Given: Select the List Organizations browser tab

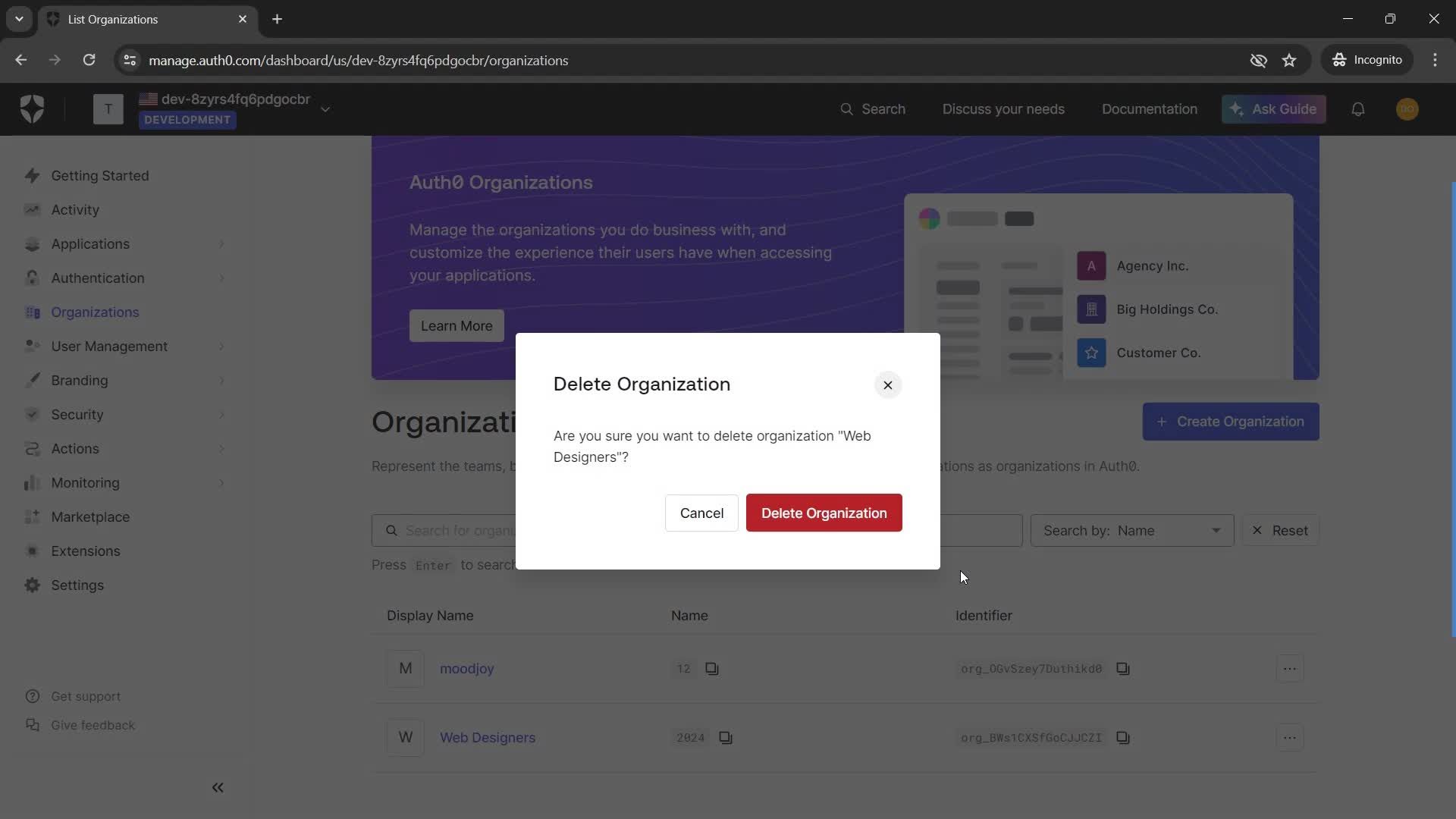Looking at the screenshot, I should pyautogui.click(x=148, y=19).
